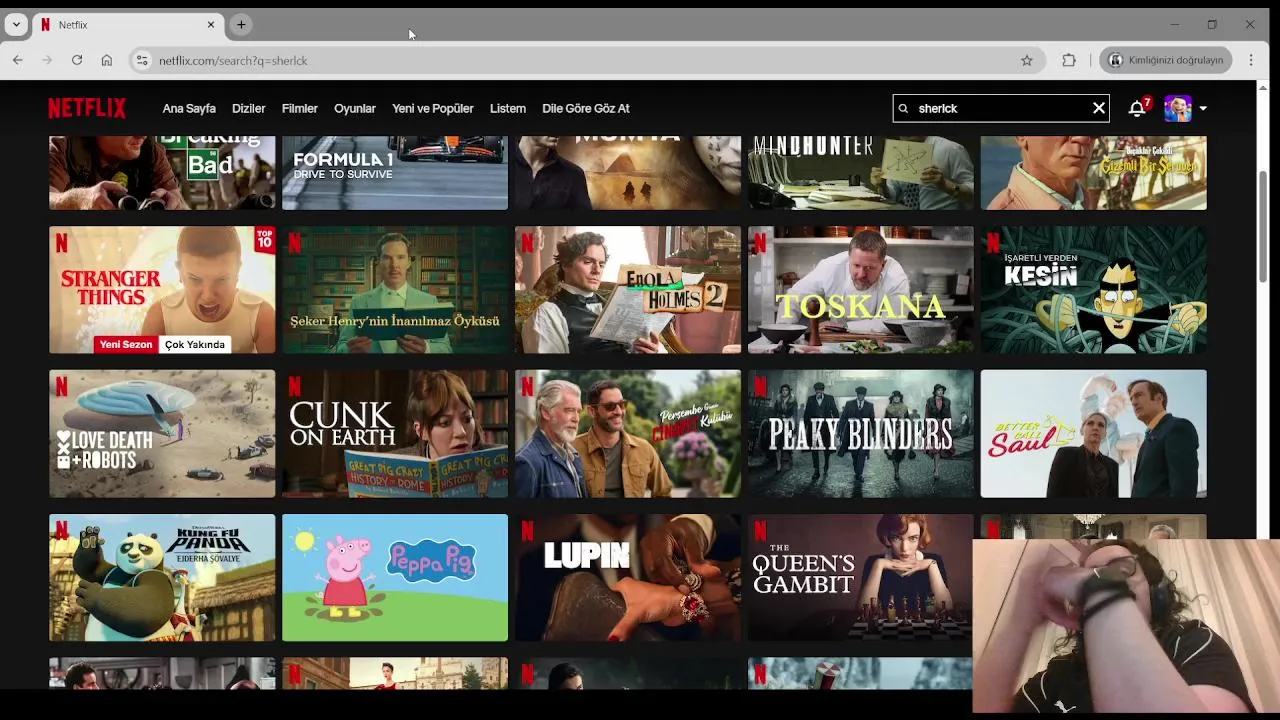Open Listem page
The image size is (1280, 720).
coord(507,108)
